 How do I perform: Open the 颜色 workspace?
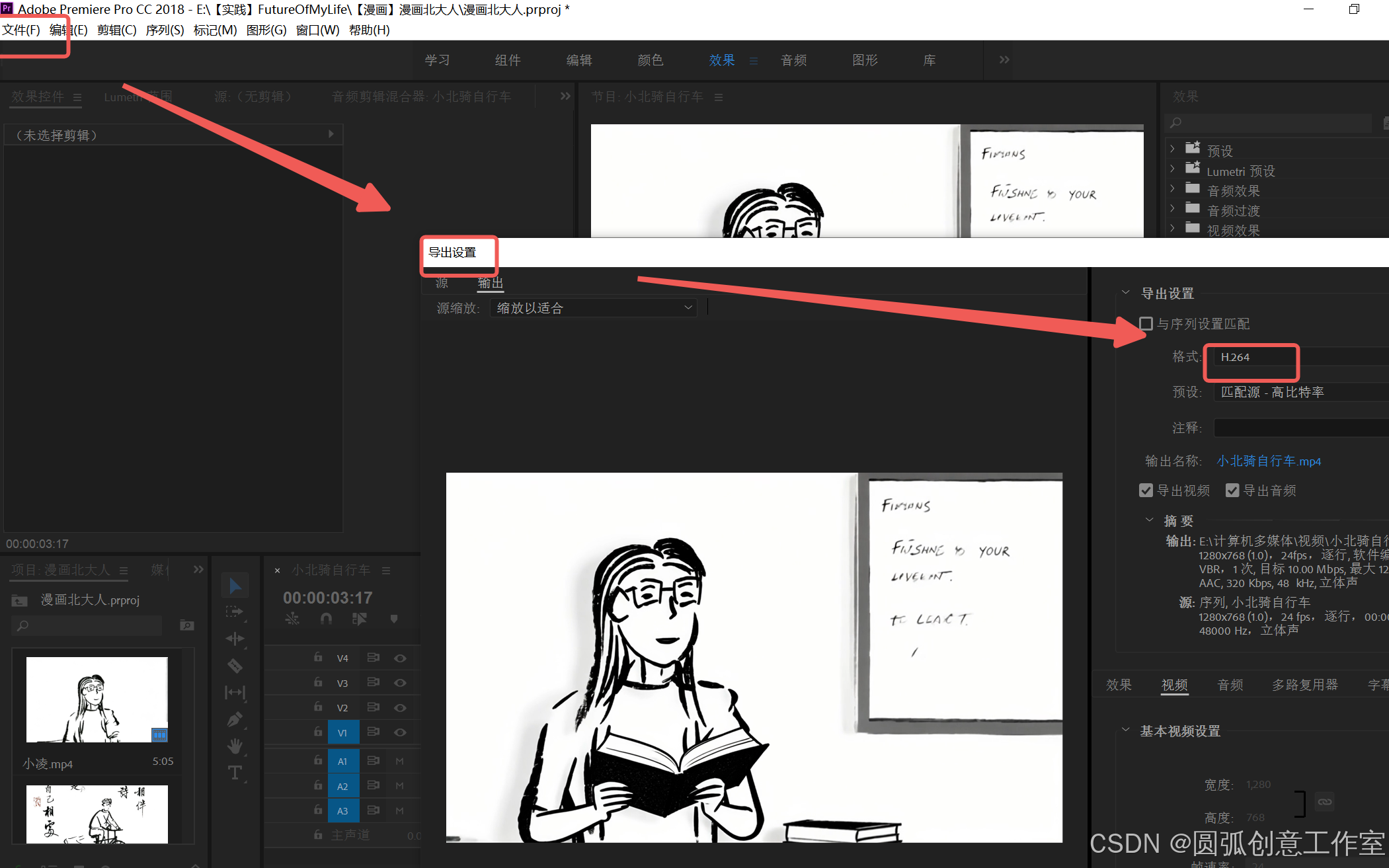coord(650,60)
